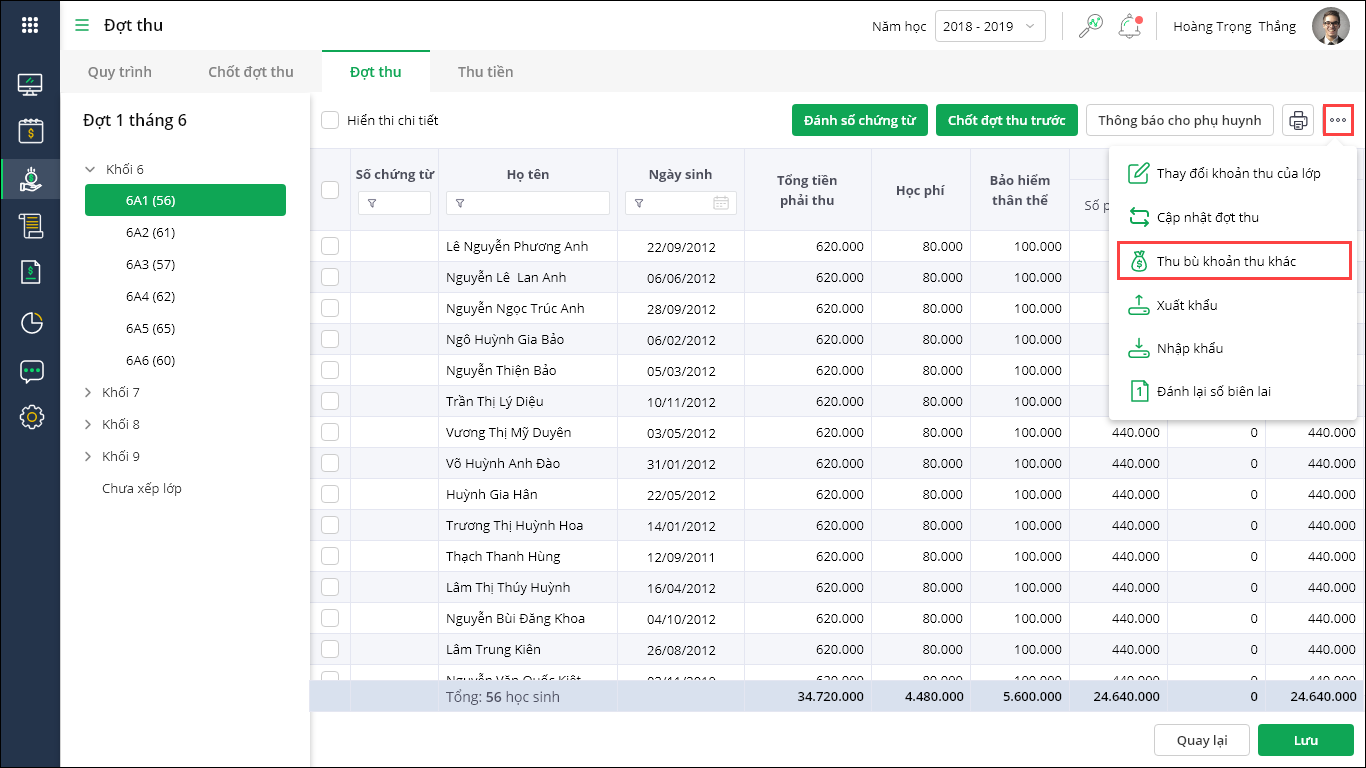
Task: Check the row for Lê Nguyễn Phương Anh
Action: tap(330, 246)
